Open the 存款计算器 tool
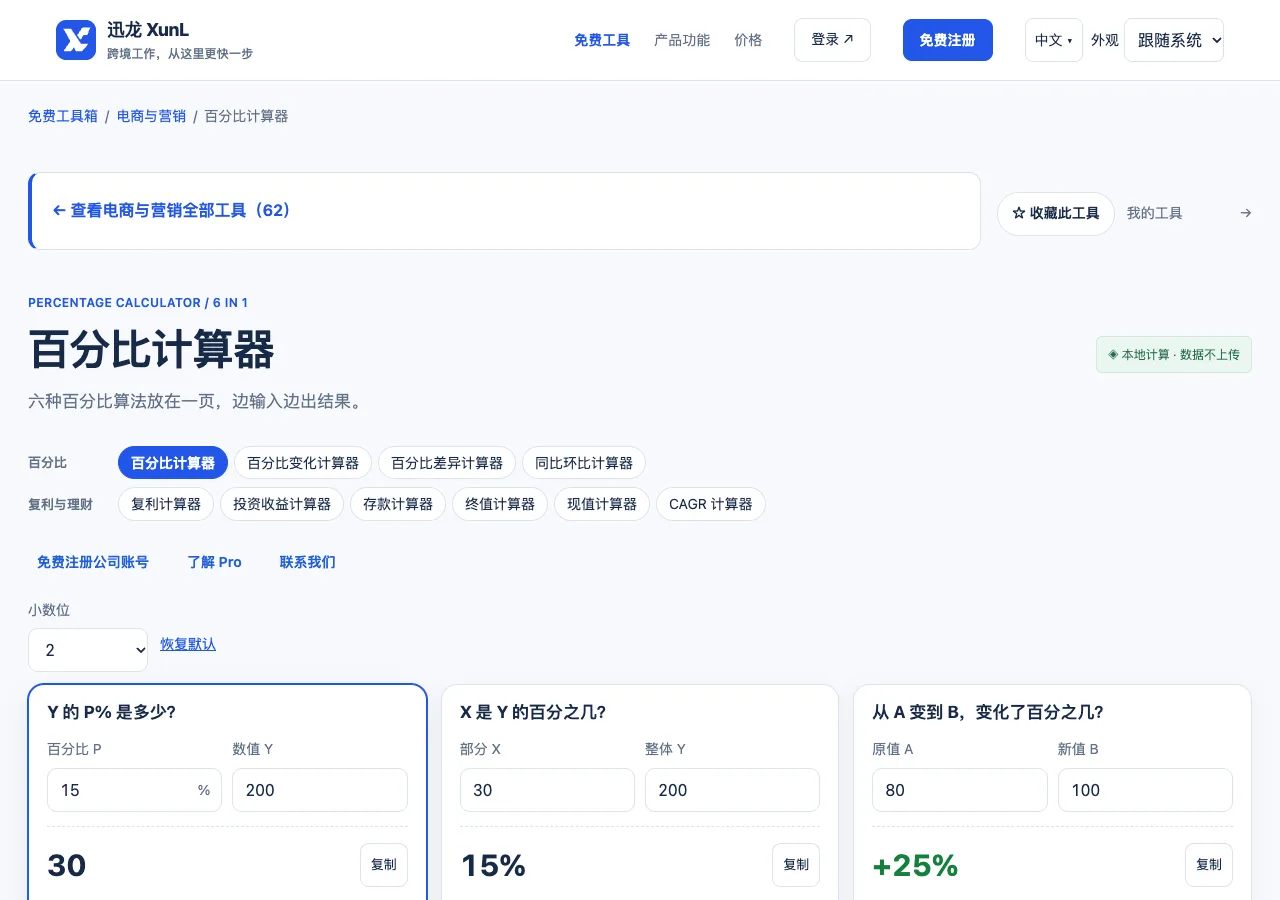Viewport: 1280px width, 900px height. (x=398, y=504)
